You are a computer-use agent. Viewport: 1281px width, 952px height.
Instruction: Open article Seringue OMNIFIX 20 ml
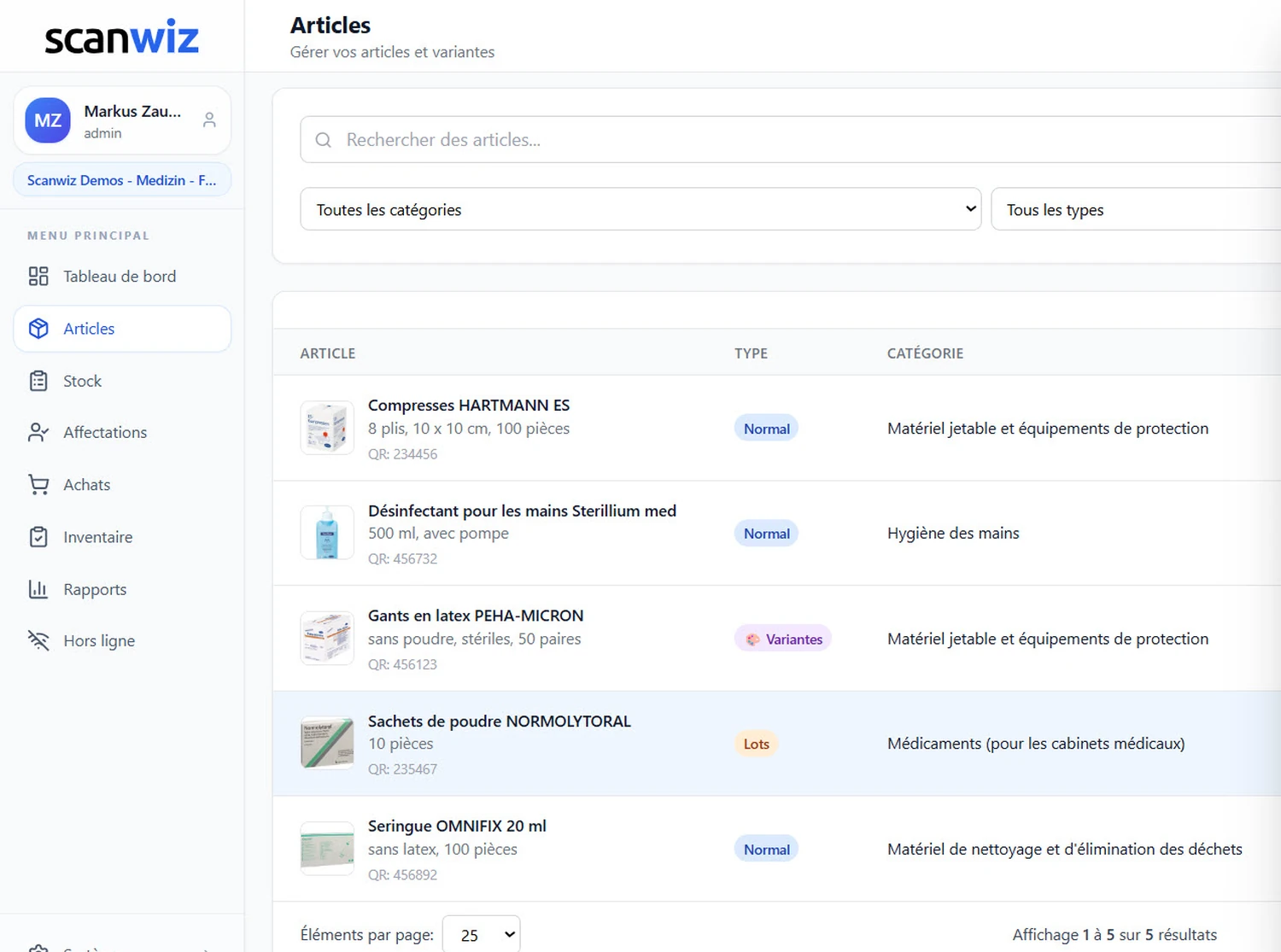click(x=457, y=826)
